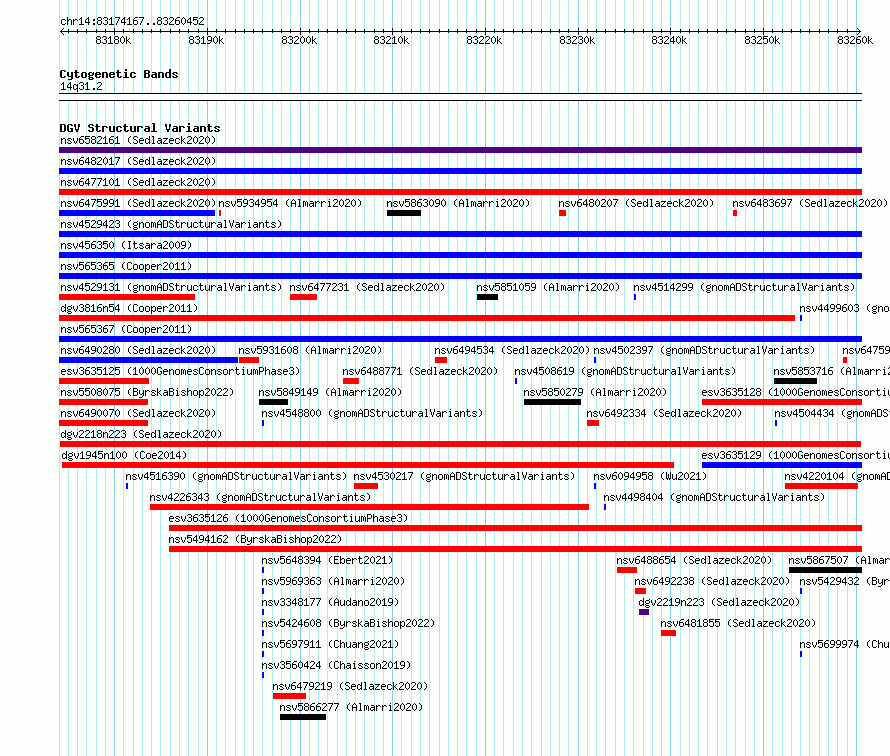This screenshot has width=890, height=756.
Task: Open nsv4498404 (gnomADStructuralVariants) label
Action: 714,497
